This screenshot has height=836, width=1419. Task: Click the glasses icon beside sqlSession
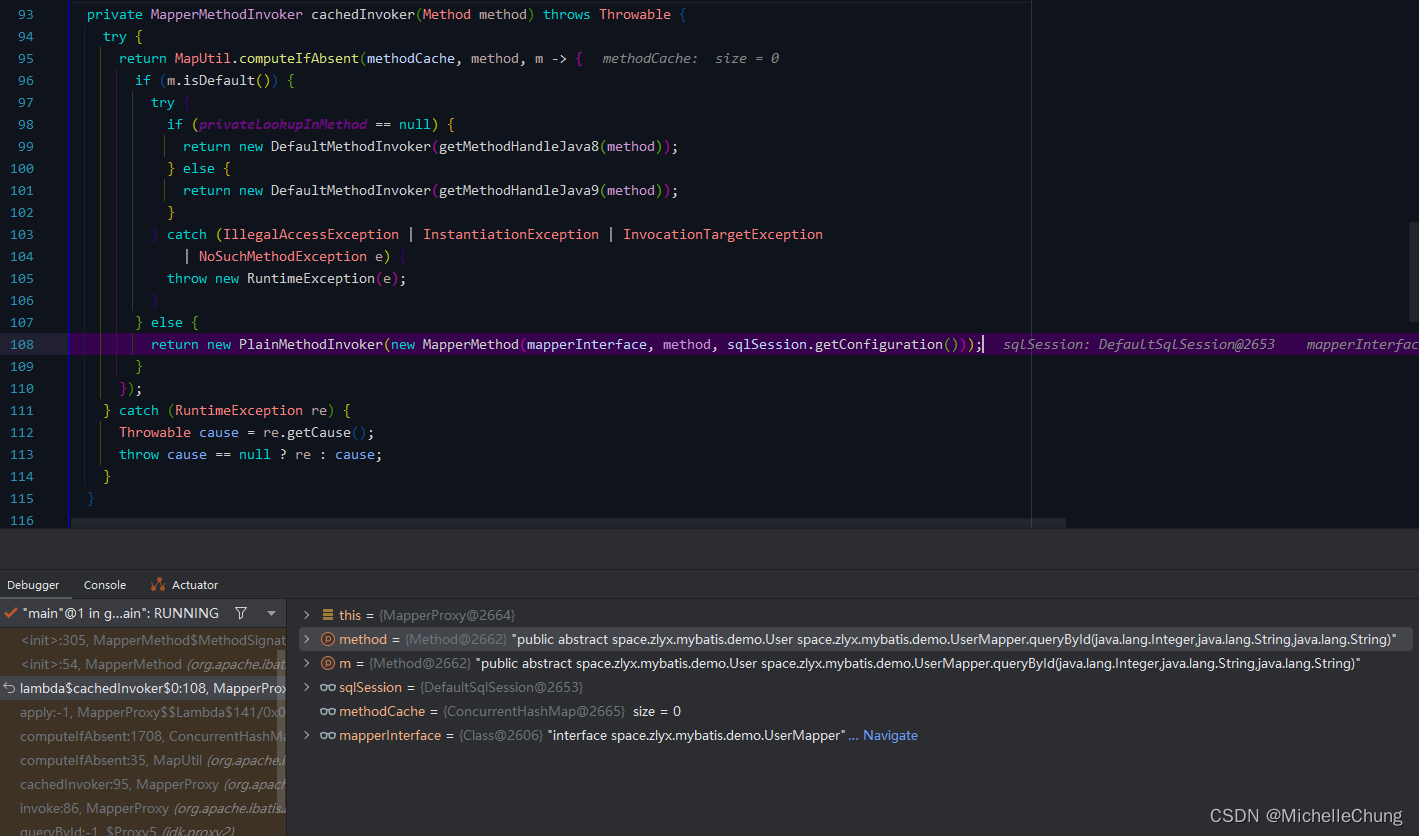[x=327, y=687]
